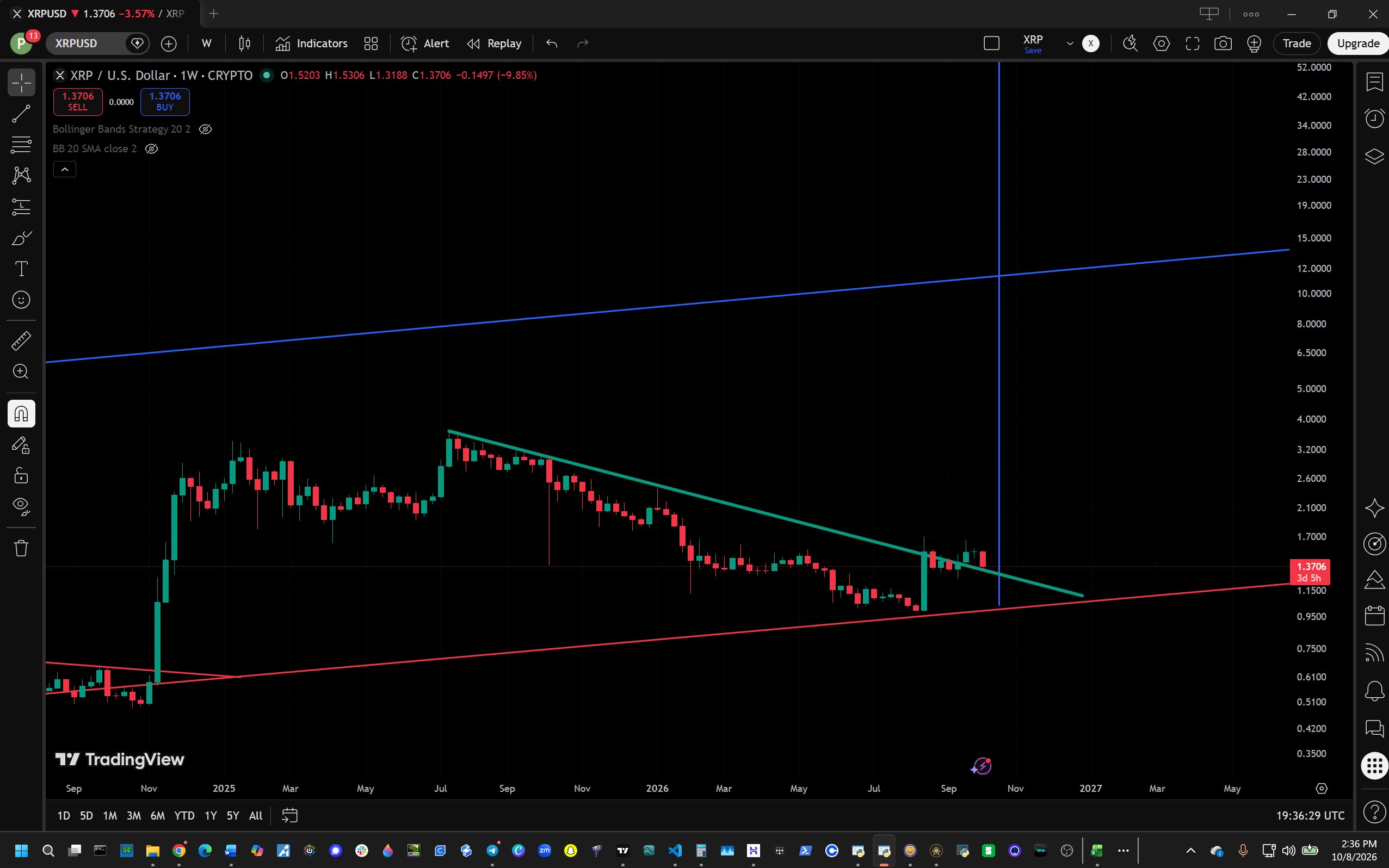Show the Bollinger Bands Strategy indicator

205,129
